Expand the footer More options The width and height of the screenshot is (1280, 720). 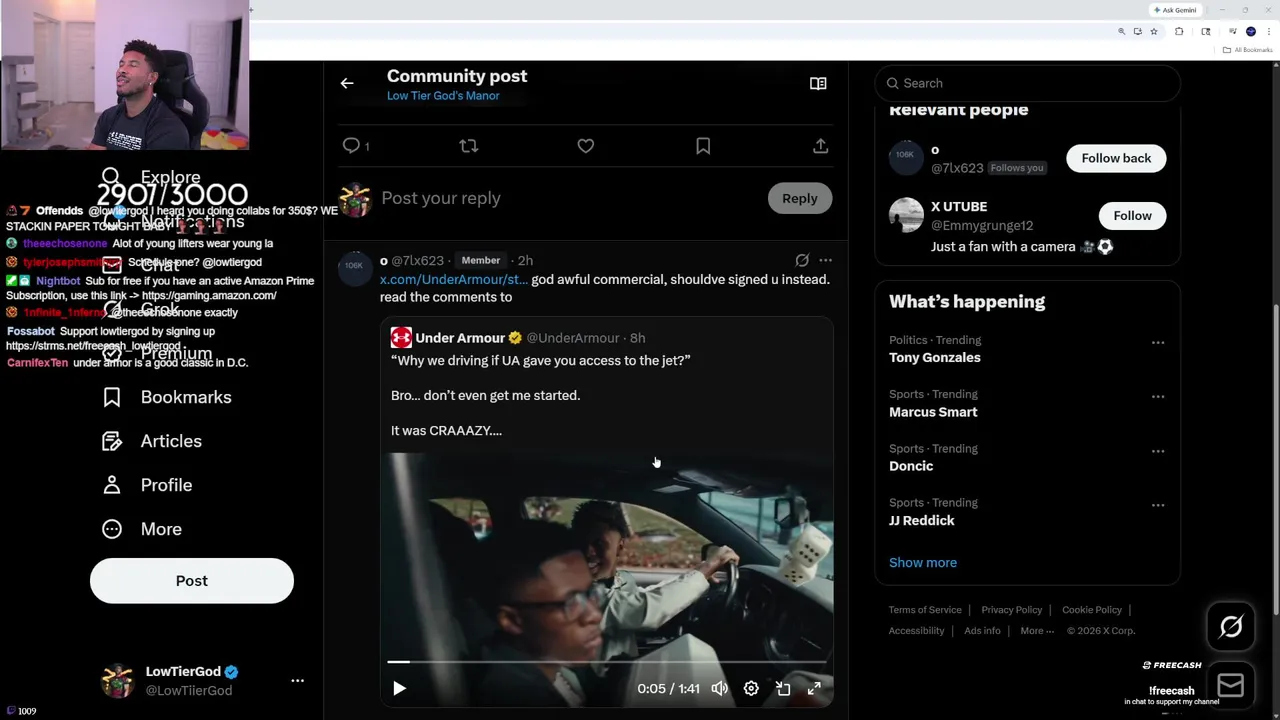point(1037,631)
